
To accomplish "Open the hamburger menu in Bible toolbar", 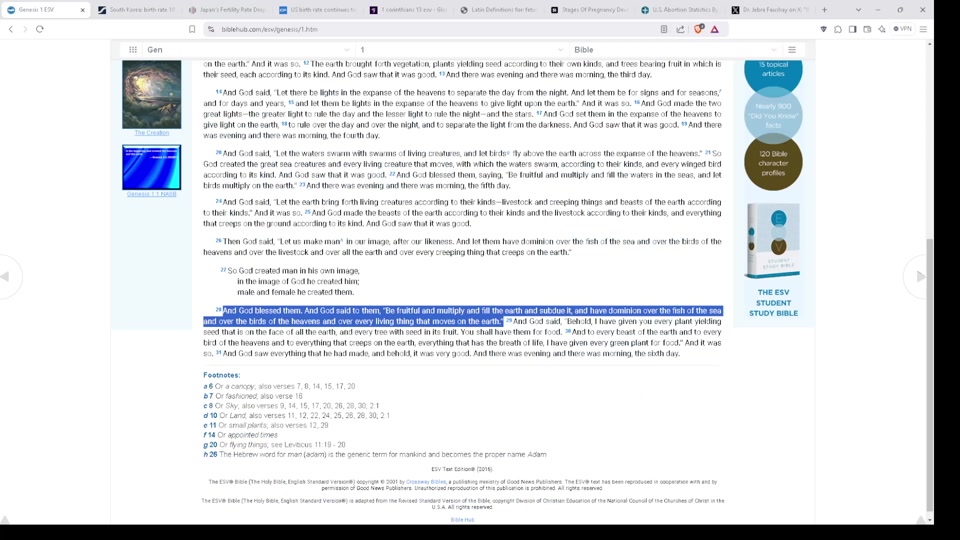I will point(792,50).
